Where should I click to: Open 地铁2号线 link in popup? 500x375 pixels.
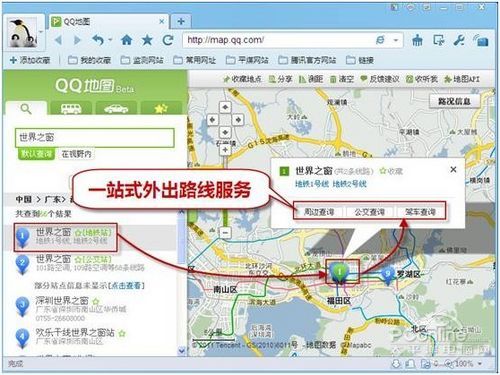[350, 184]
